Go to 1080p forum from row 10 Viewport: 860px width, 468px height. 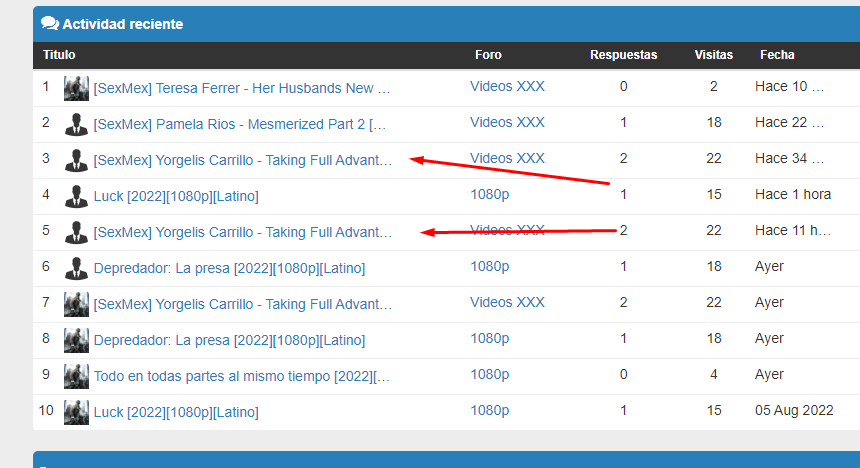point(490,410)
